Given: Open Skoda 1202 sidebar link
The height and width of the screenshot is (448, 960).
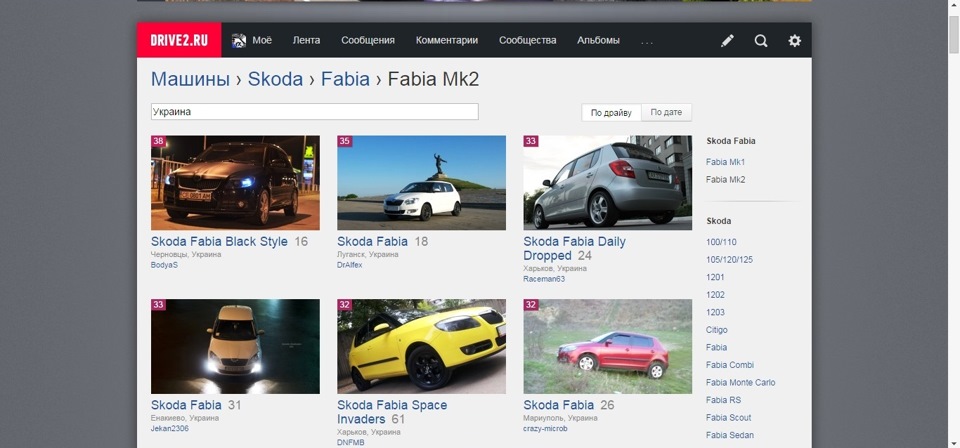Looking at the screenshot, I should coord(715,295).
